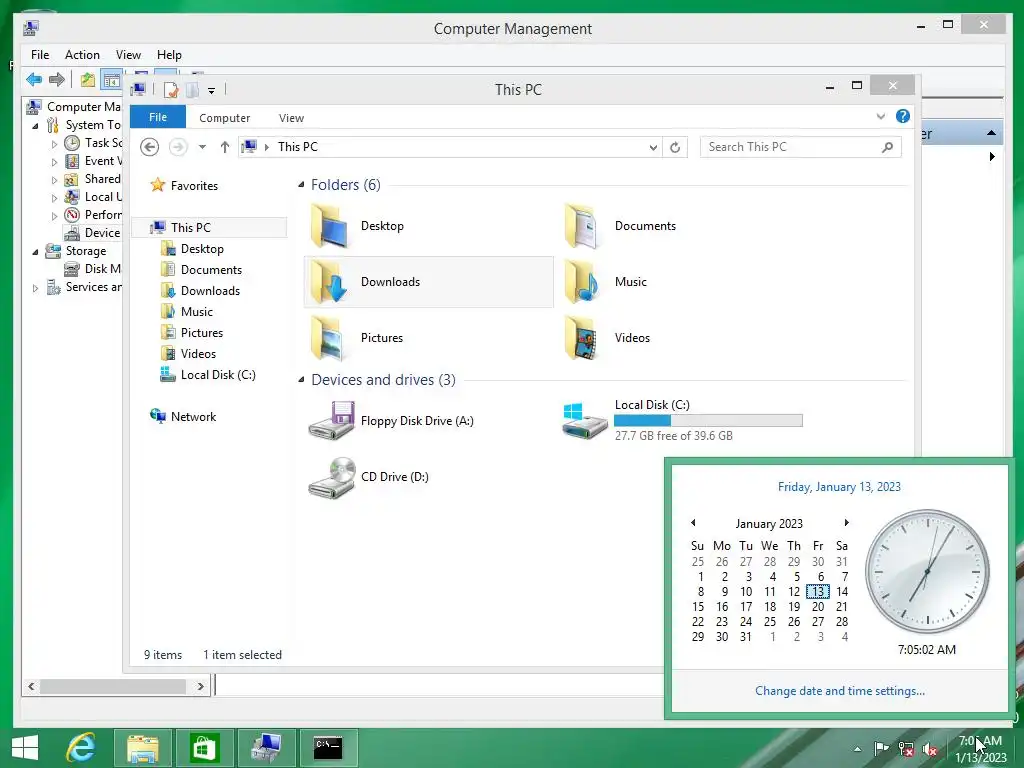This screenshot has width=1024, height=768.
Task: Collapse the Devices and drives (3) group
Action: [301, 380]
